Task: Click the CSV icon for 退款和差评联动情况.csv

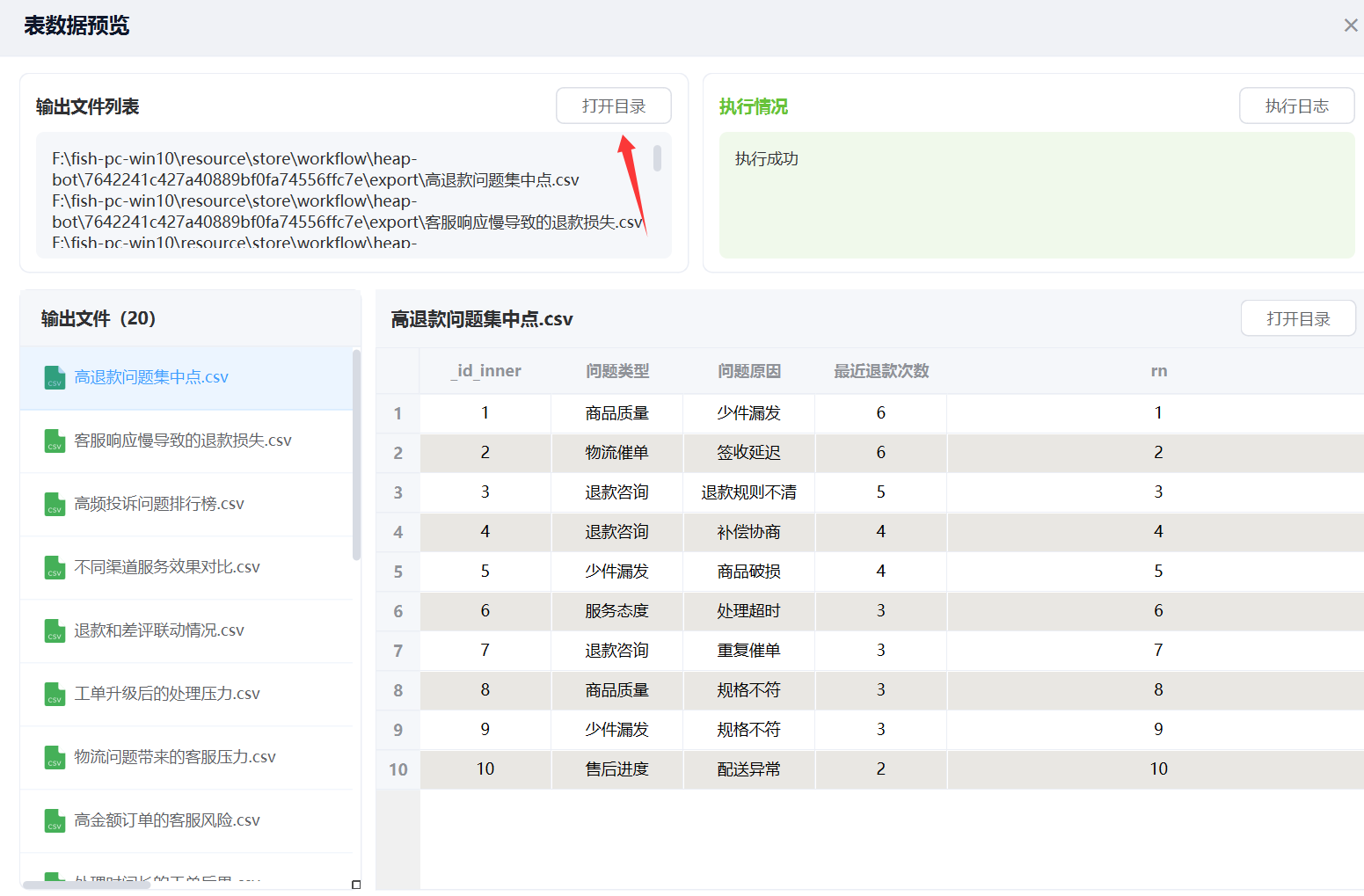Action: click(x=55, y=630)
